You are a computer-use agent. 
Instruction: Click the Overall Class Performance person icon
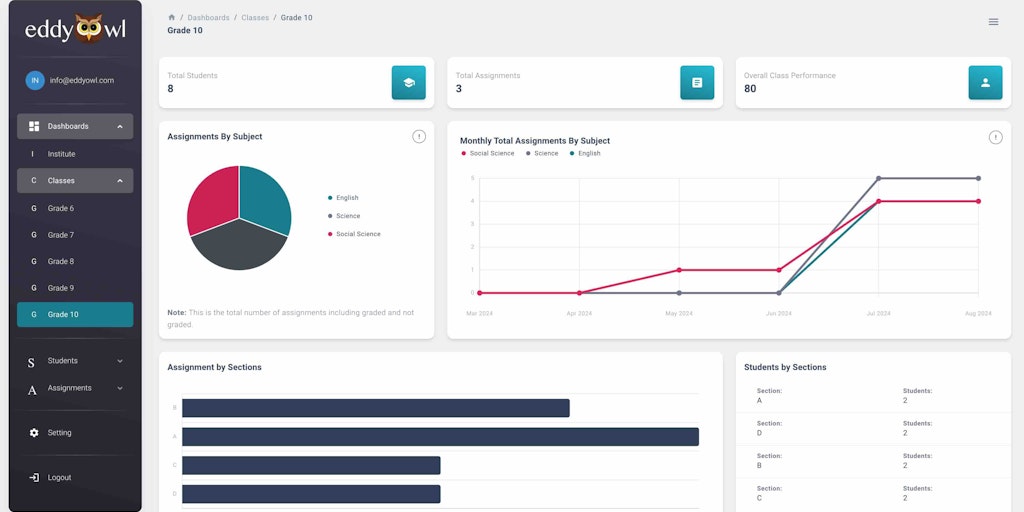tap(985, 83)
